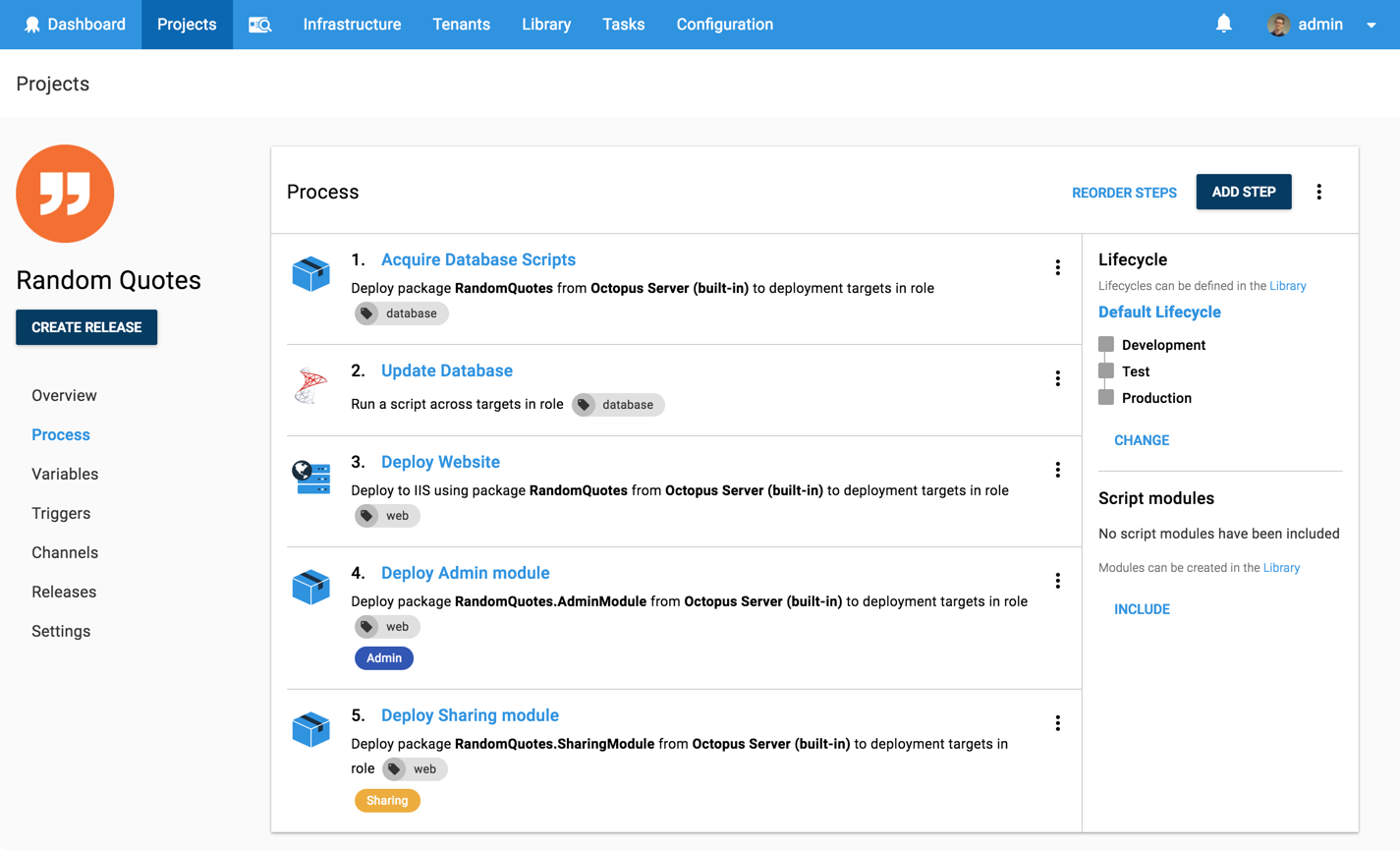The height and width of the screenshot is (850, 1400).
Task: Switch to the Tenants section
Action: coord(462,24)
